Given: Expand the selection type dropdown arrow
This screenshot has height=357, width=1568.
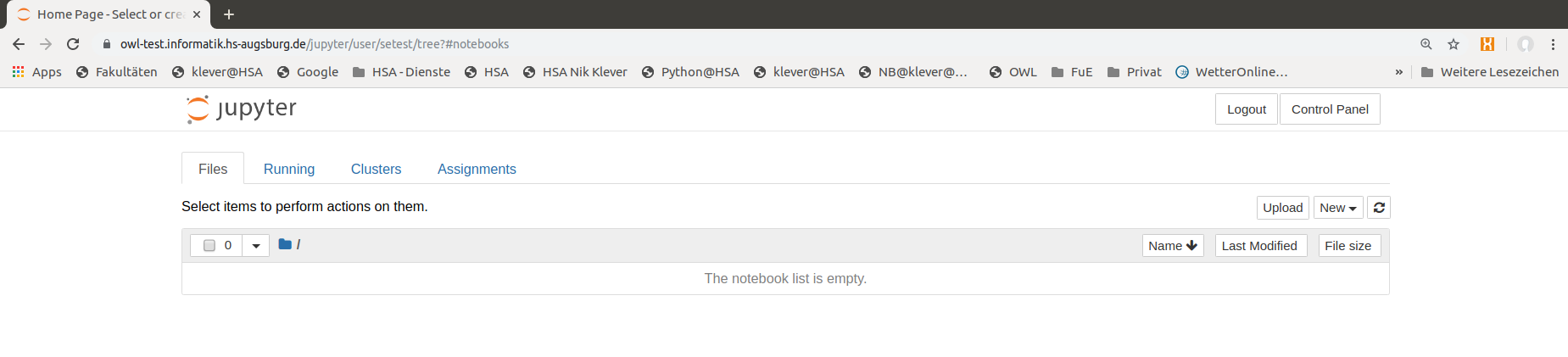Looking at the screenshot, I should click(x=256, y=246).
